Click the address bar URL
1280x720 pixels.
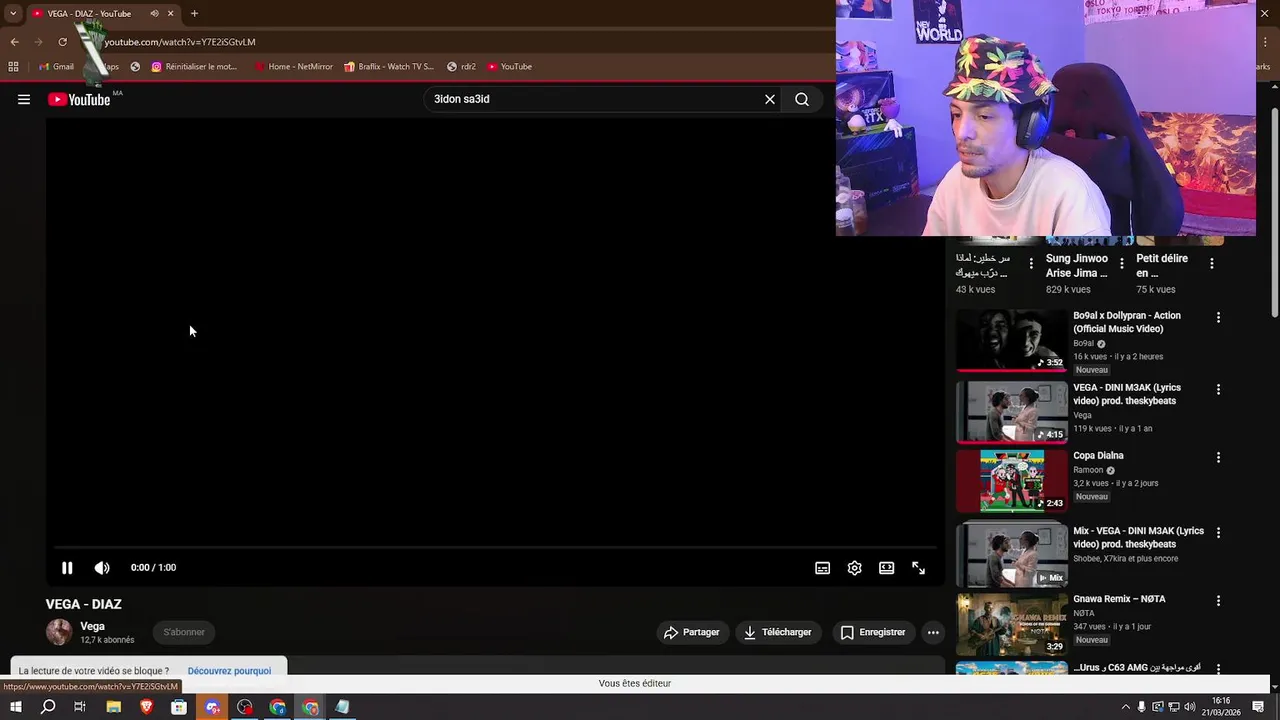tap(180, 42)
